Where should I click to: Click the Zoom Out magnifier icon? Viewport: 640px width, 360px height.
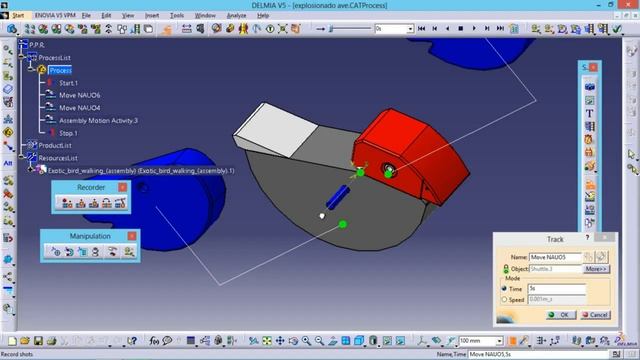click(x=319, y=340)
